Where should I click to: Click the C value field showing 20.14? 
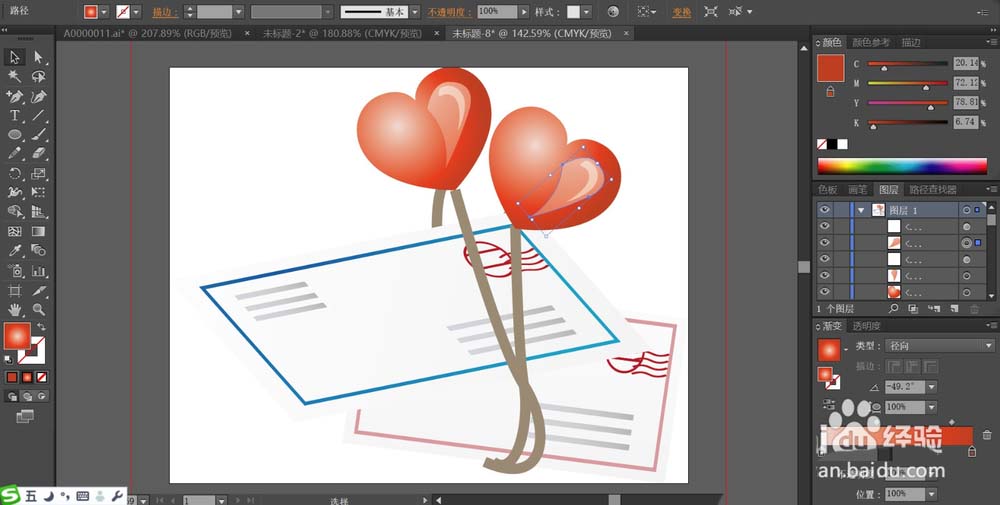click(x=966, y=63)
